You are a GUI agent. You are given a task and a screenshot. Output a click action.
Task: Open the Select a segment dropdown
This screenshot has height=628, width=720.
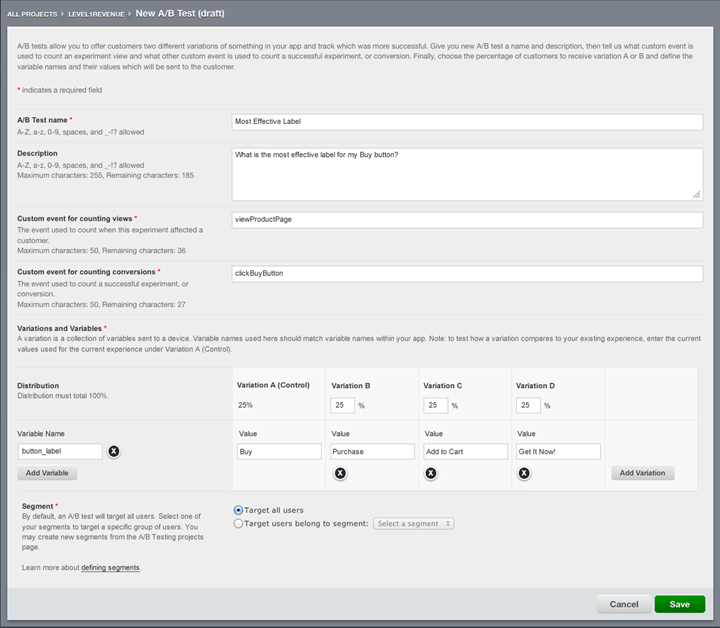[414, 523]
